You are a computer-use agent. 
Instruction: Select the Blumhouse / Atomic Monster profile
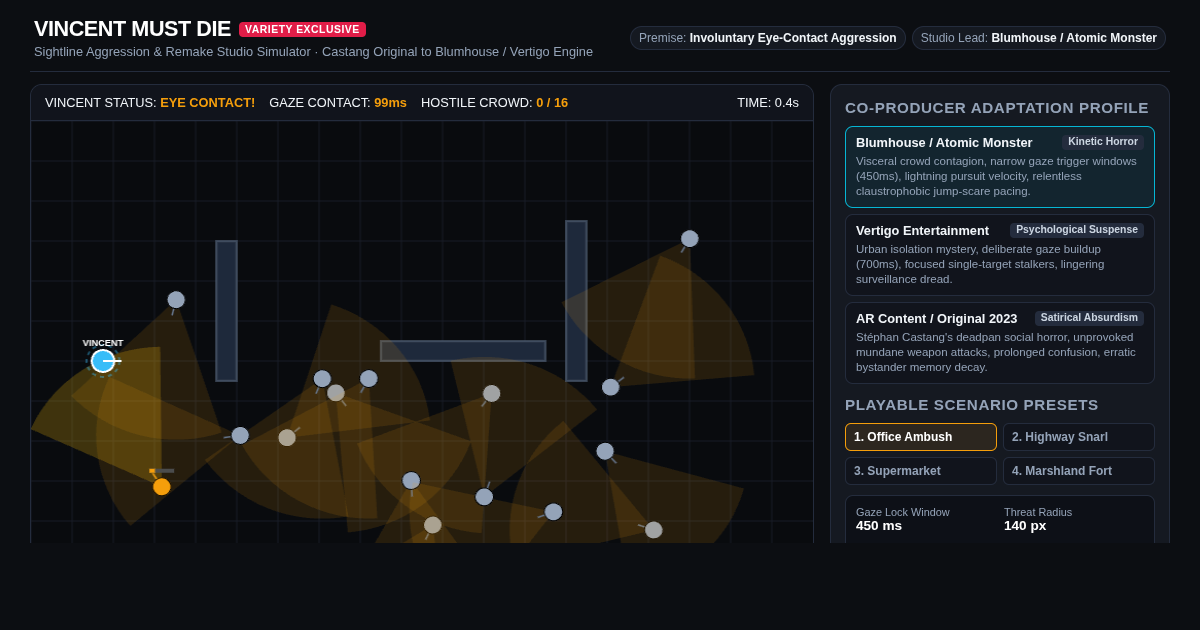pyautogui.click(x=1000, y=167)
